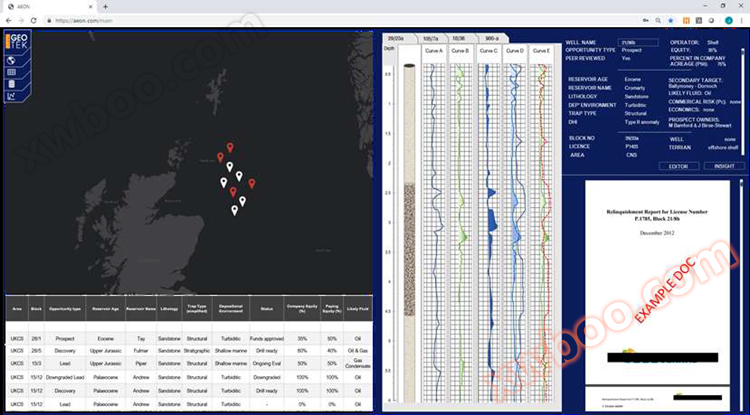Click the Well Name input field
Image resolution: width=750 pixels, height=415 pixels.
[640, 43]
